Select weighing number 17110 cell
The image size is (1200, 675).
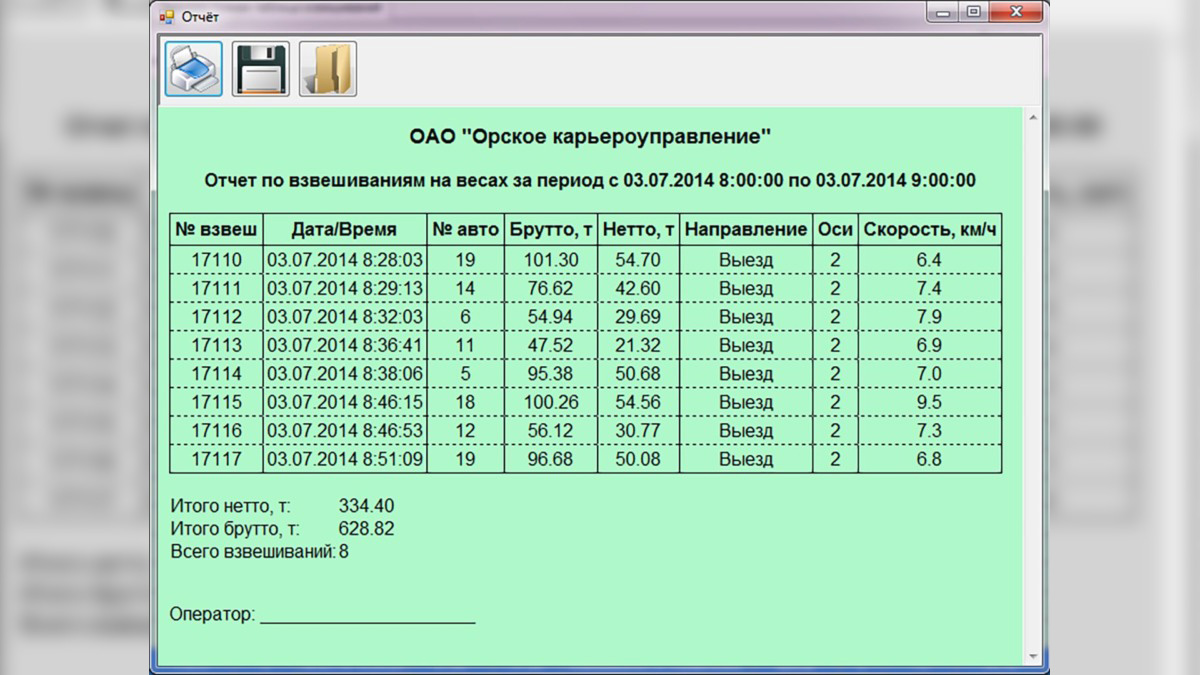pyautogui.click(x=216, y=260)
